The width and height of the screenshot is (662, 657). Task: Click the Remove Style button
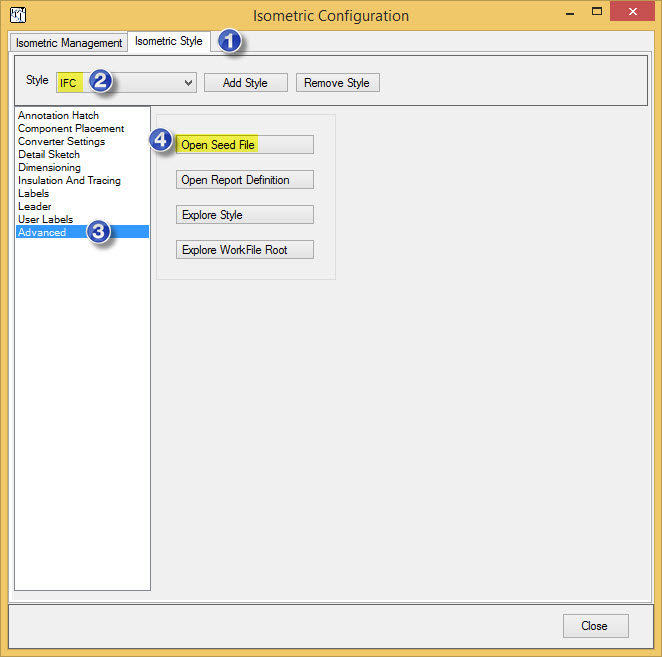(337, 82)
